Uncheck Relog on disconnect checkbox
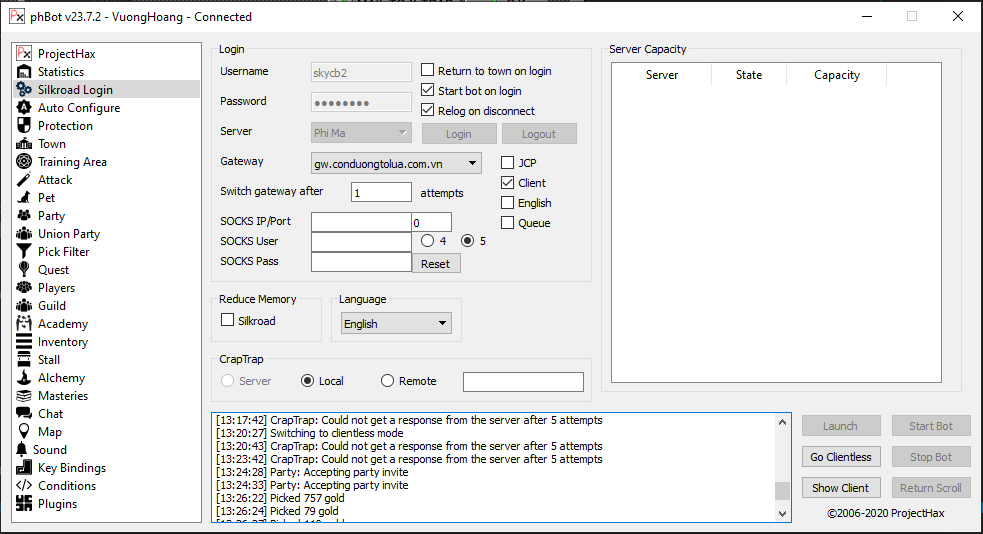The height and width of the screenshot is (534, 983). pos(428,111)
